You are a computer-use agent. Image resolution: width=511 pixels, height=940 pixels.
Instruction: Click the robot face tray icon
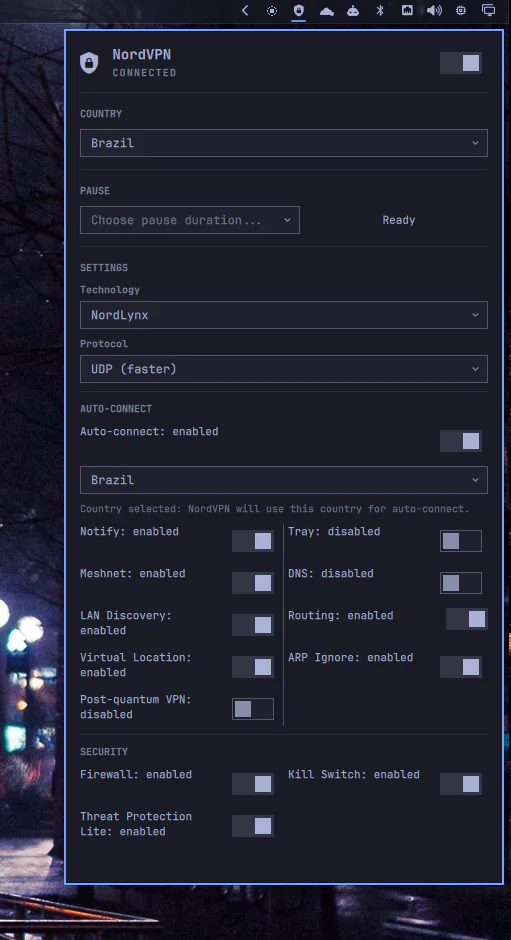[353, 10]
